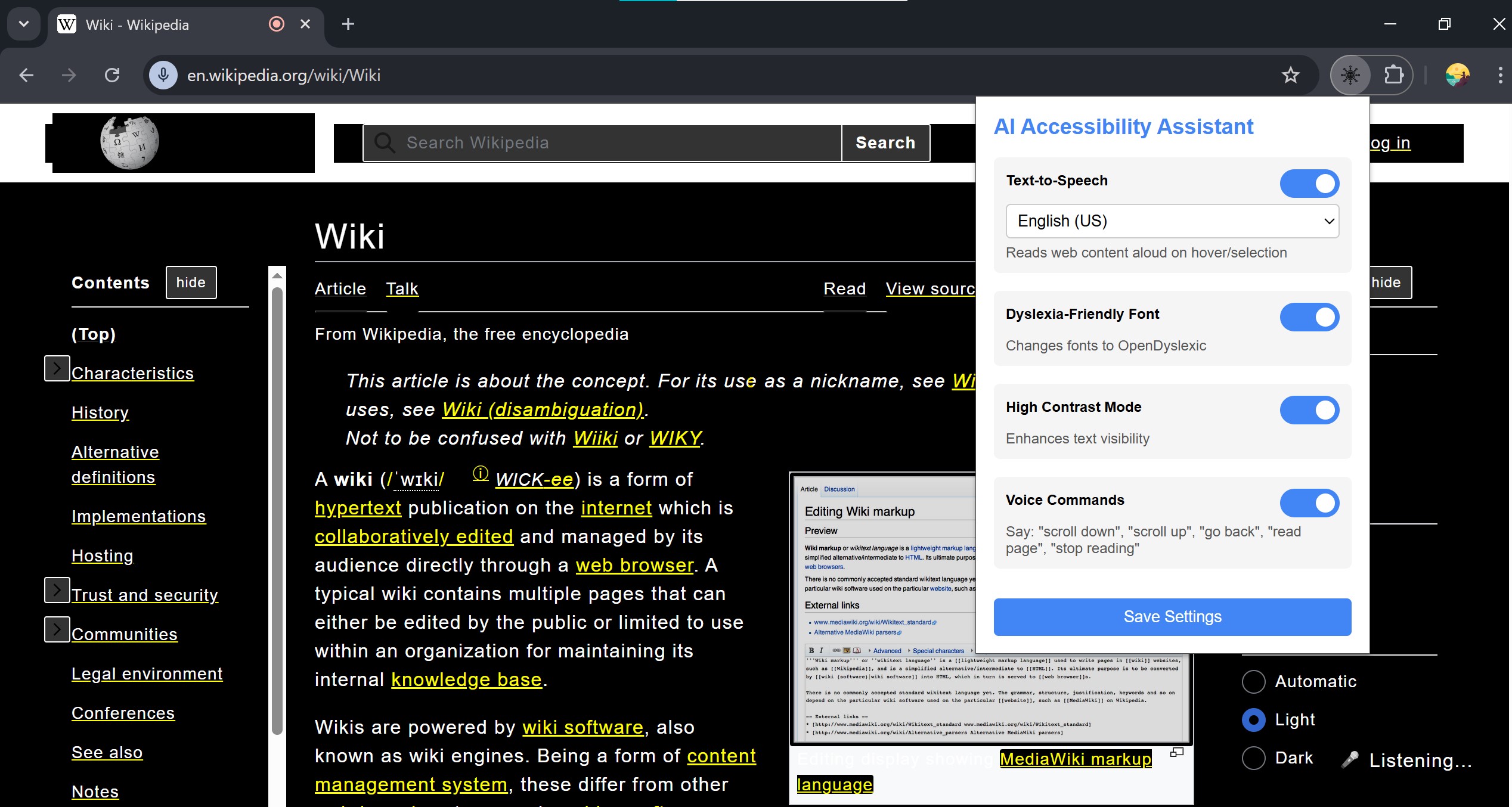Expand the Characteristics section in contents

[x=57, y=369]
